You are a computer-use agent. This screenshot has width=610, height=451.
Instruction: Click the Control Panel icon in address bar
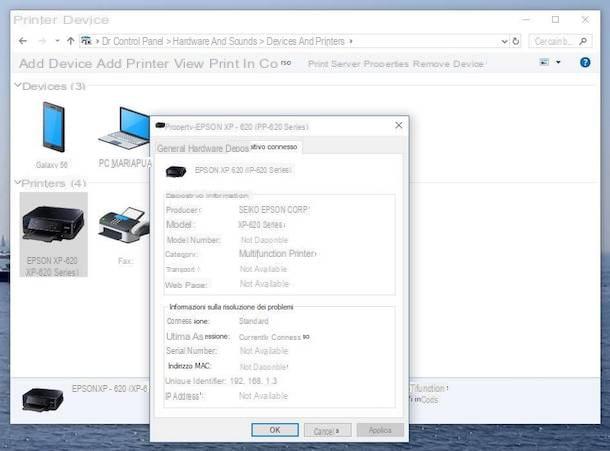(86, 40)
